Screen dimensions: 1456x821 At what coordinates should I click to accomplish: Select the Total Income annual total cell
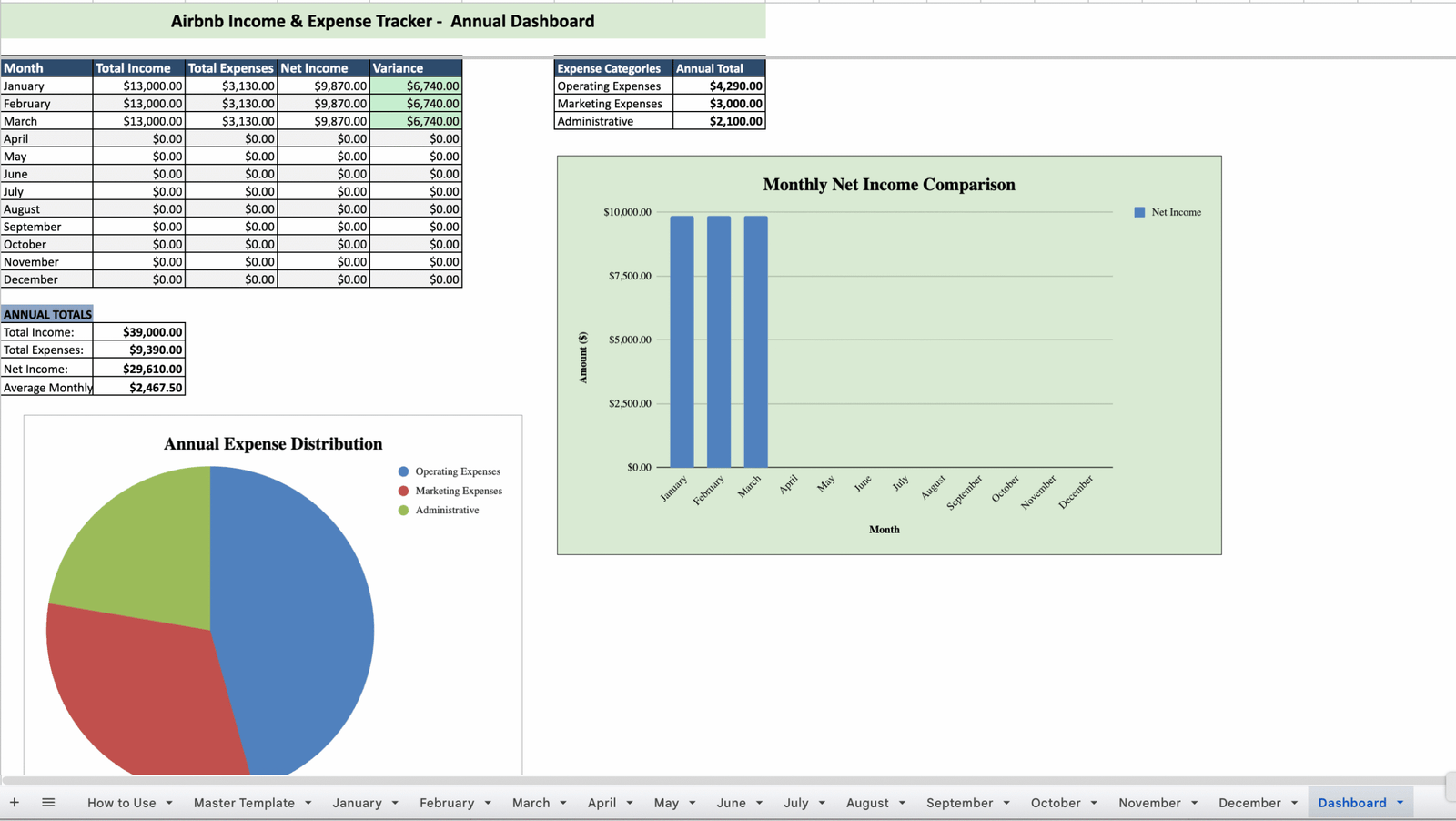[x=139, y=332]
